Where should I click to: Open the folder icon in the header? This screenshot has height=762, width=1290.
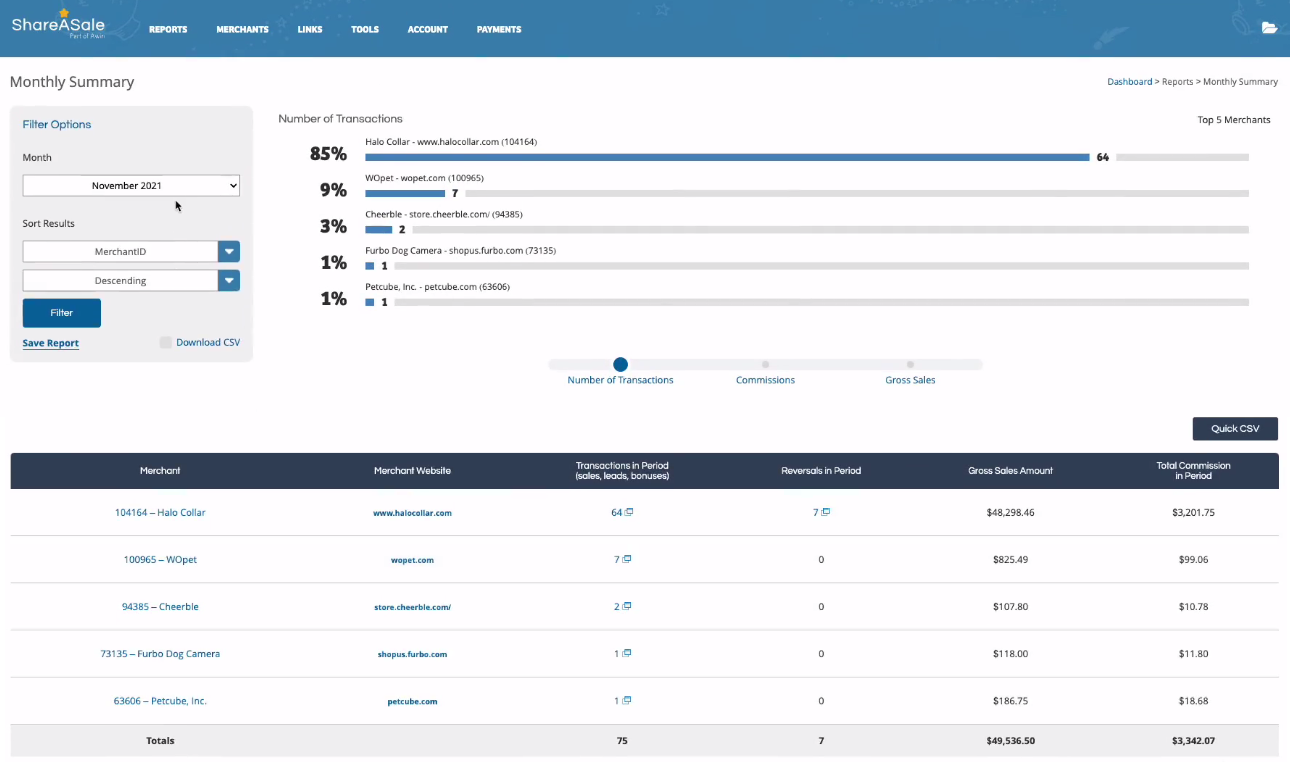(x=1269, y=28)
